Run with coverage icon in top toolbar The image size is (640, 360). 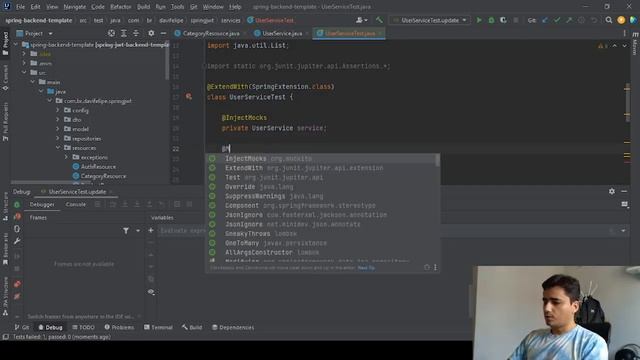pyautogui.click(x=503, y=20)
